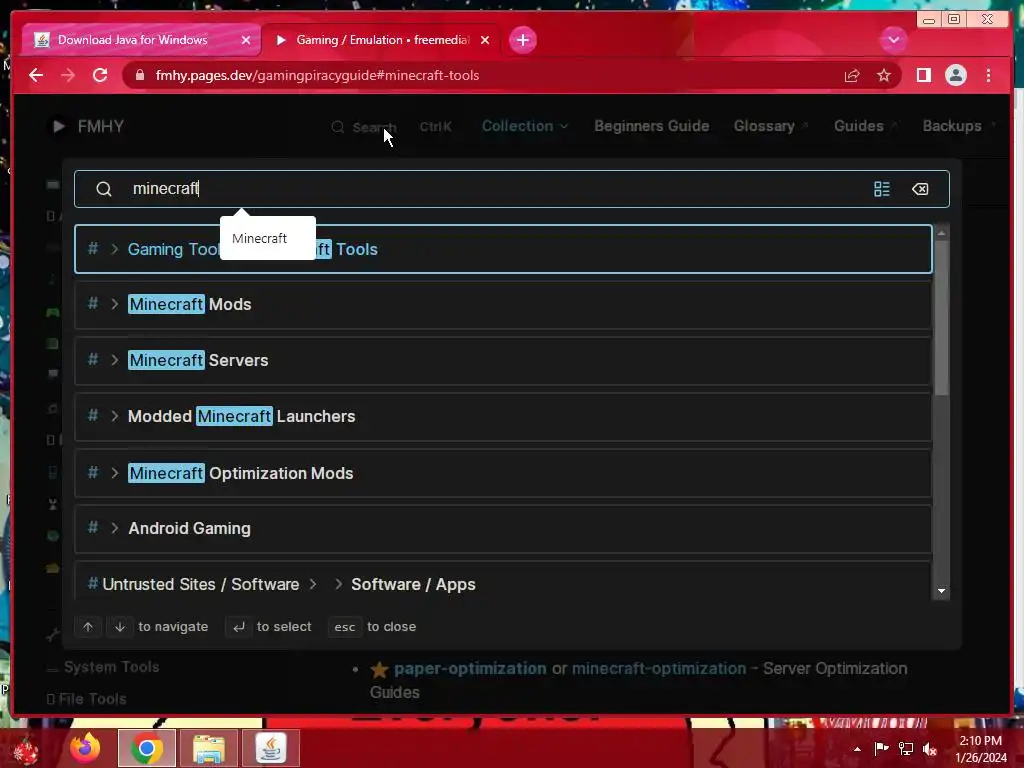Screen dimensions: 1024x768
Task: Click the FMHY site logo
Action: [88, 126]
